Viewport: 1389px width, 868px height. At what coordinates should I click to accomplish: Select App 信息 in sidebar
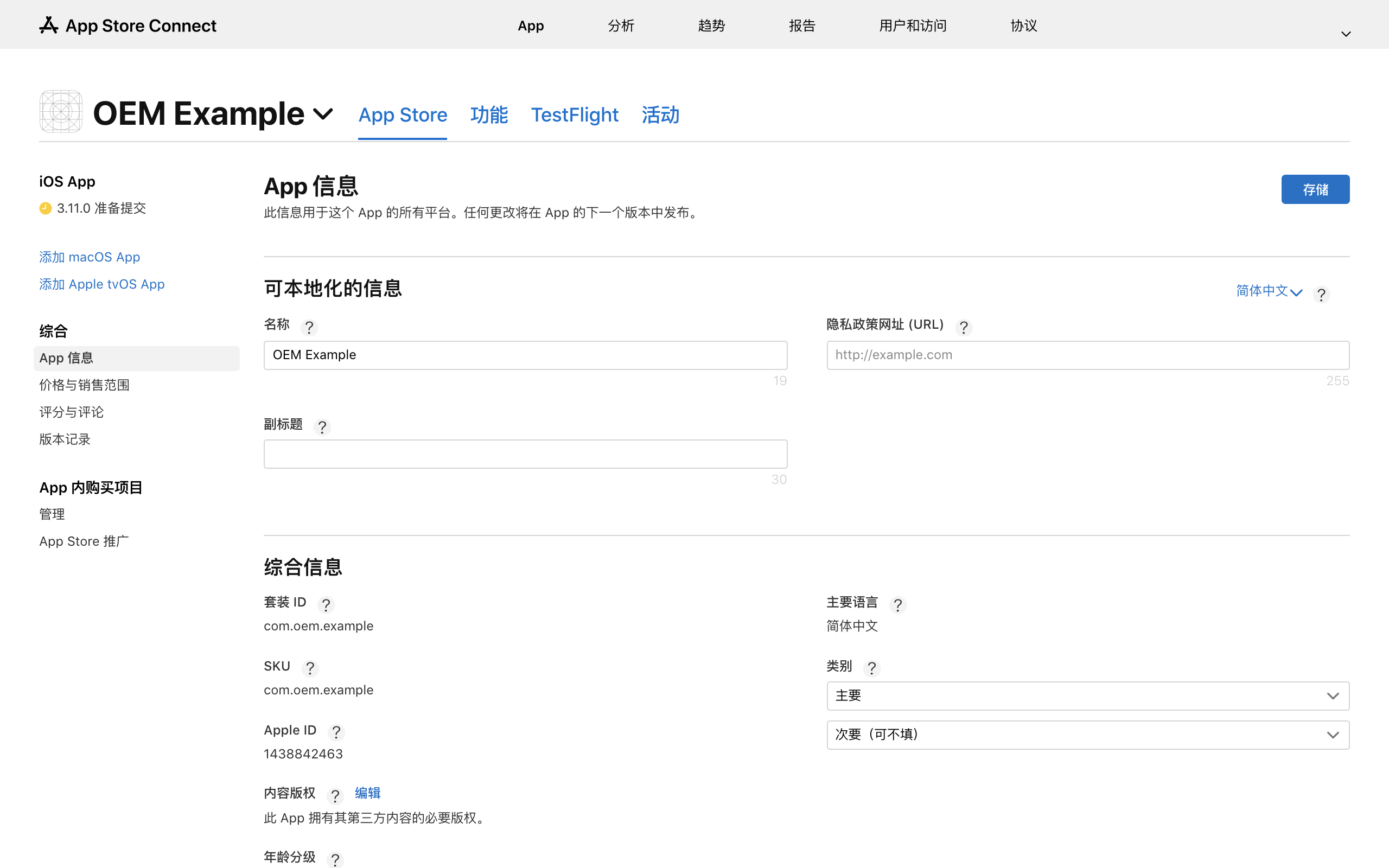click(137, 358)
